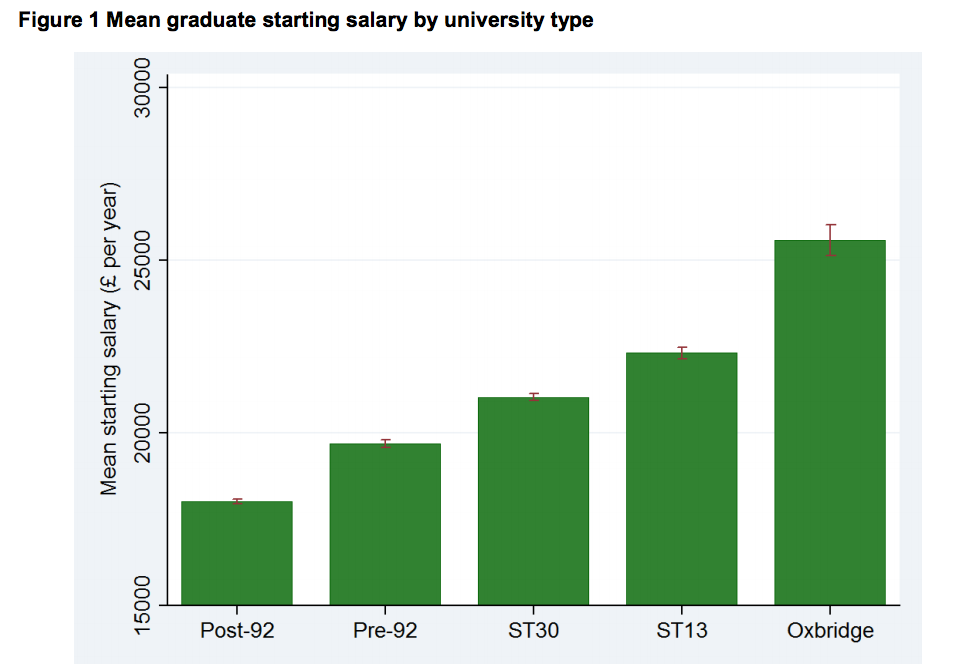This screenshot has width=979, height=664.
Task: Click the Post-92 error bar whisker
Action: pyautogui.click(x=237, y=501)
